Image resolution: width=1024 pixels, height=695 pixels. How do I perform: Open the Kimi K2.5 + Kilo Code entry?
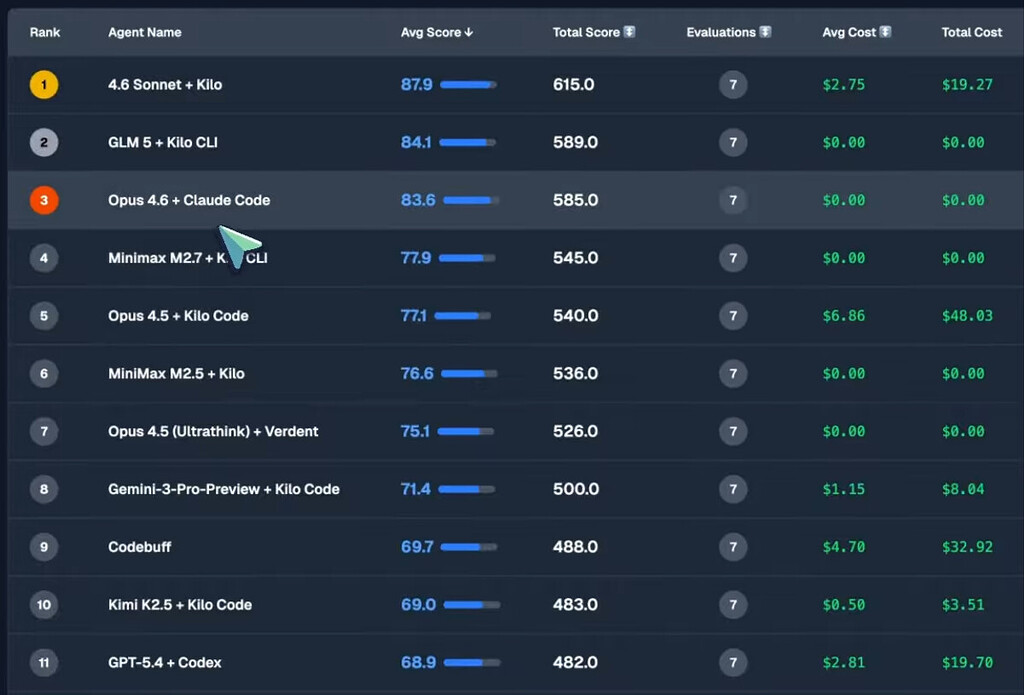coord(180,605)
